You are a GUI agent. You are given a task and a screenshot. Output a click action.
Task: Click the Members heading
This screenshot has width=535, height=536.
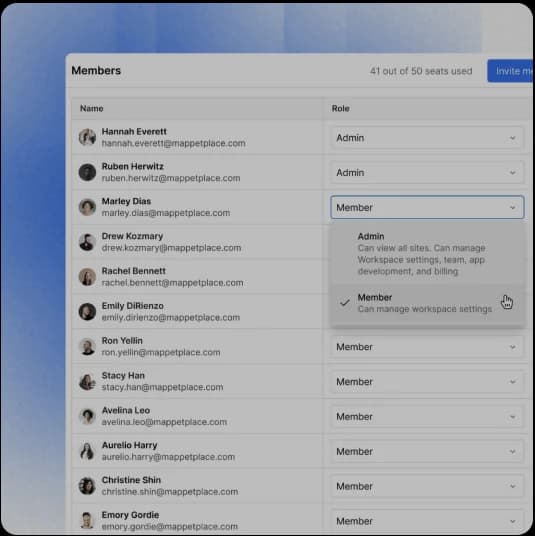click(x=96, y=70)
